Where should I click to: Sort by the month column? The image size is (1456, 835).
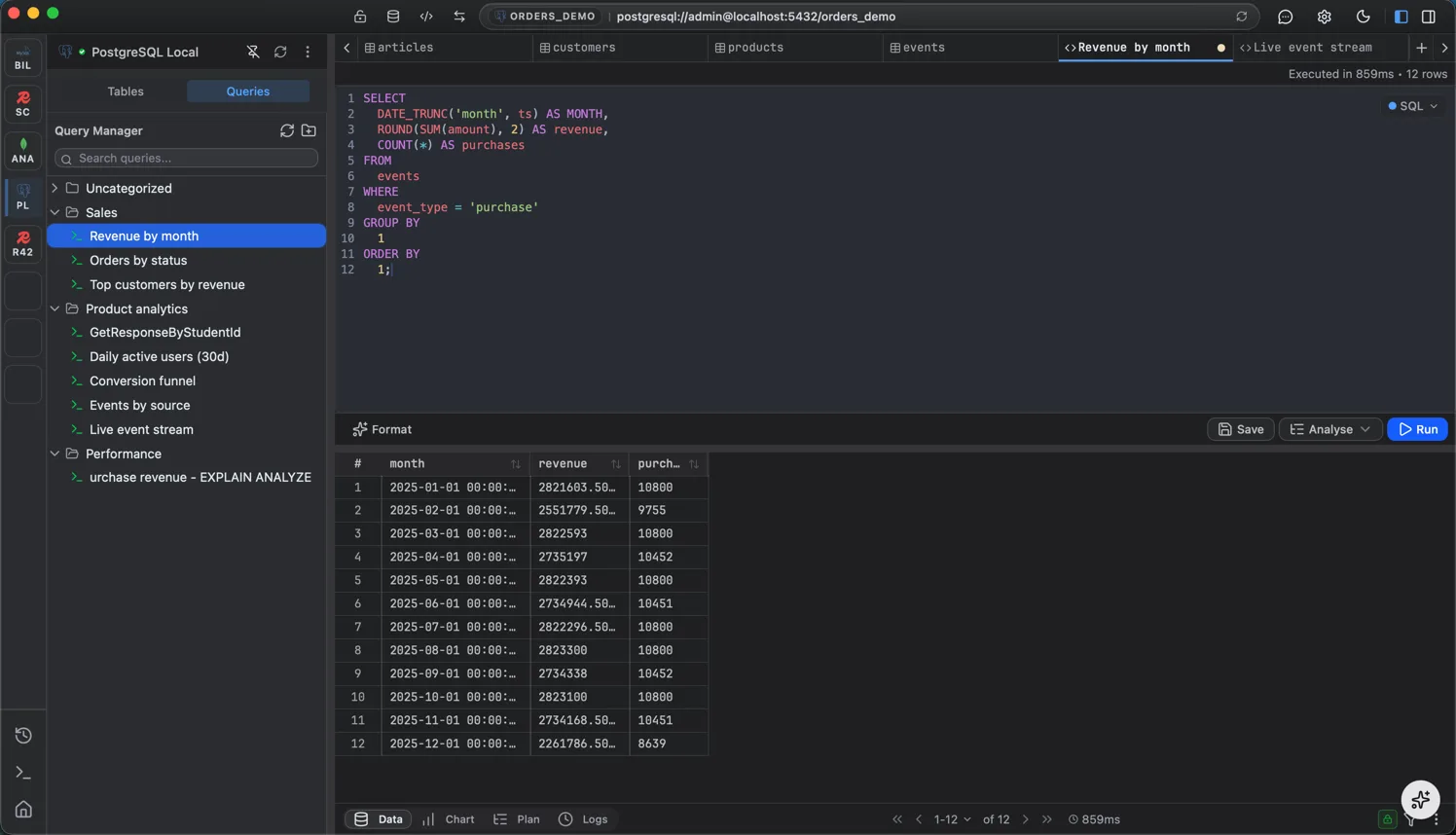pyautogui.click(x=516, y=464)
